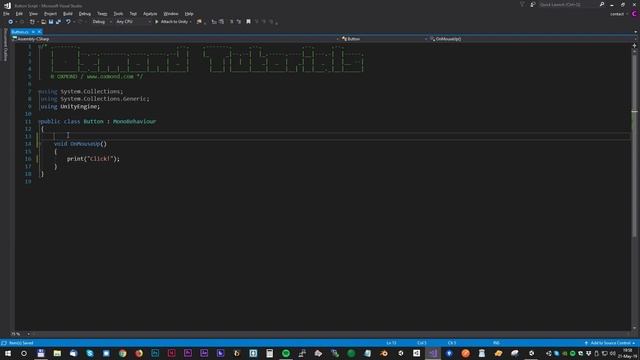
Task: Open the OnMouseUp member dropdown
Action: tap(532, 39)
